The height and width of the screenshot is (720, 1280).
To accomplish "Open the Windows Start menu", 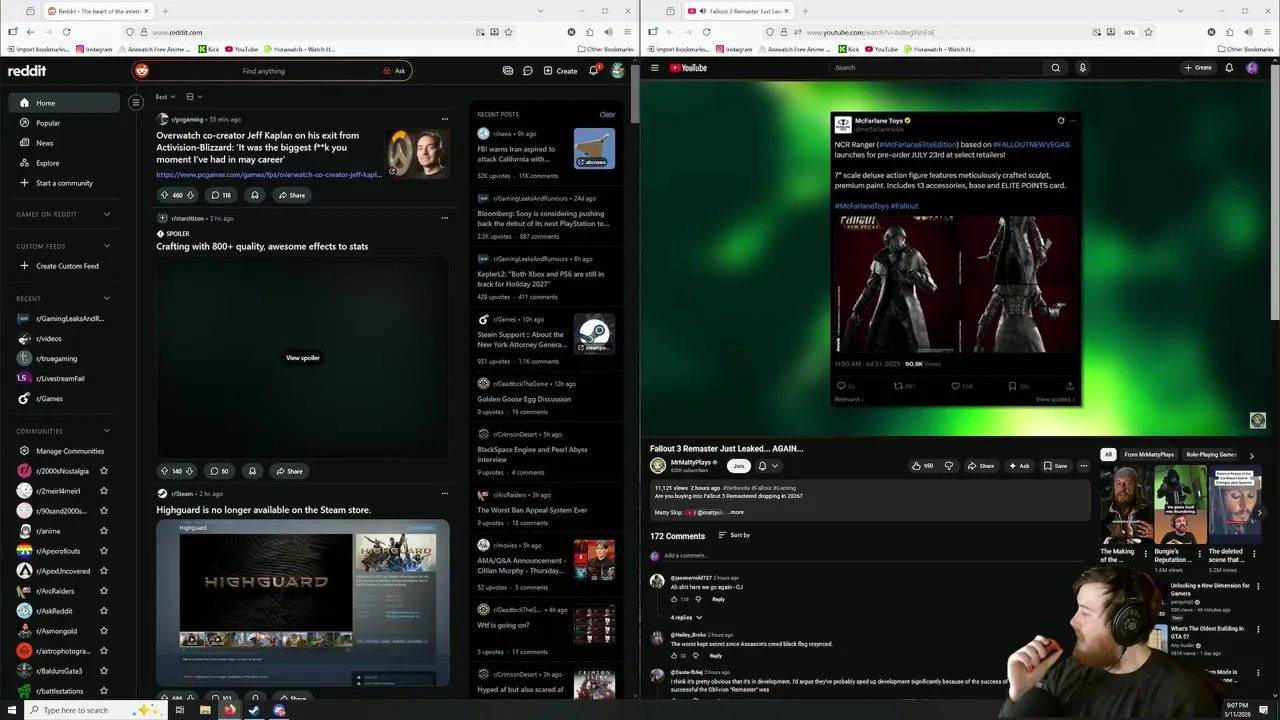I will pos(12,710).
